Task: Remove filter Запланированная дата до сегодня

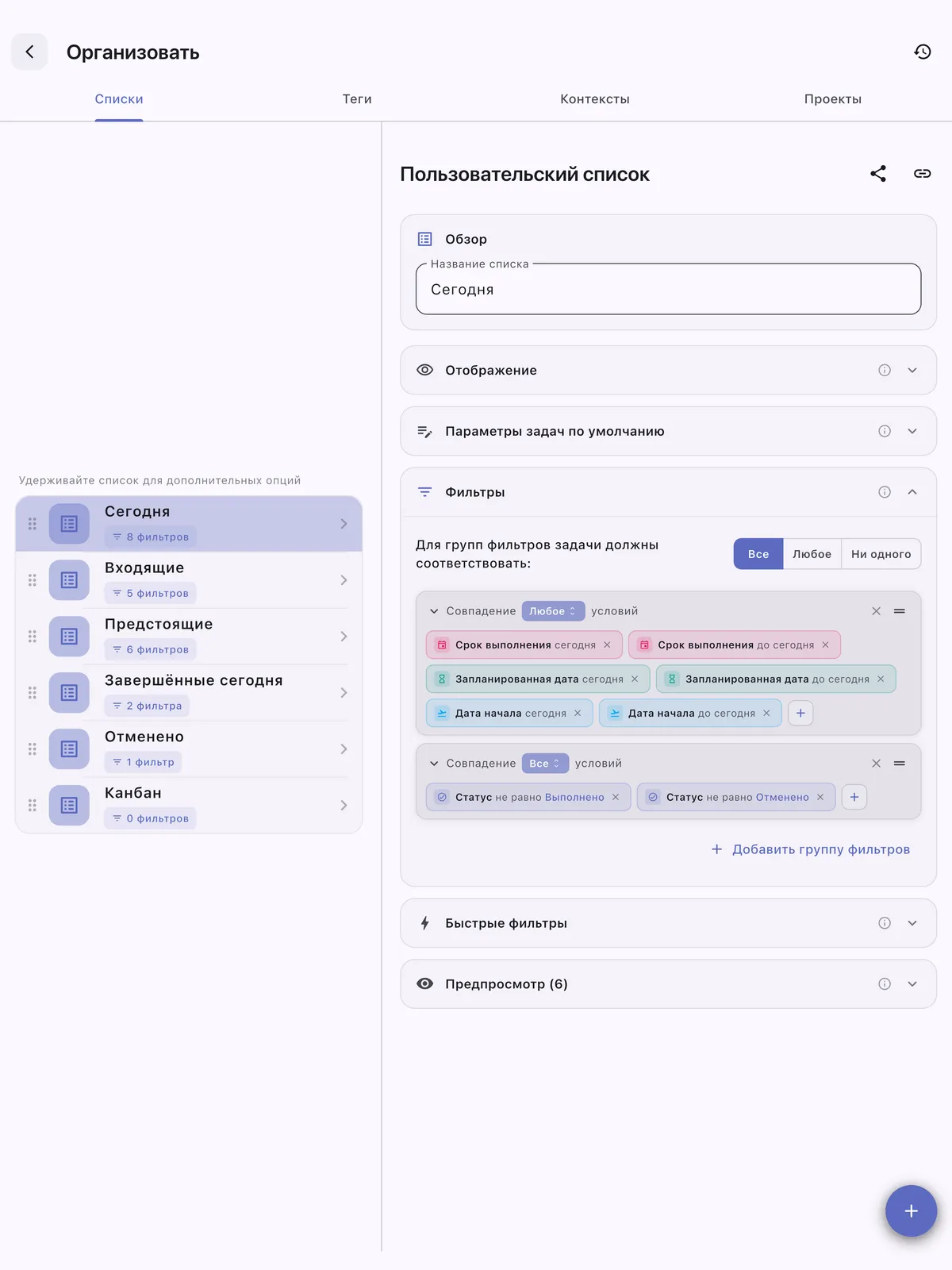Action: pos(881,679)
